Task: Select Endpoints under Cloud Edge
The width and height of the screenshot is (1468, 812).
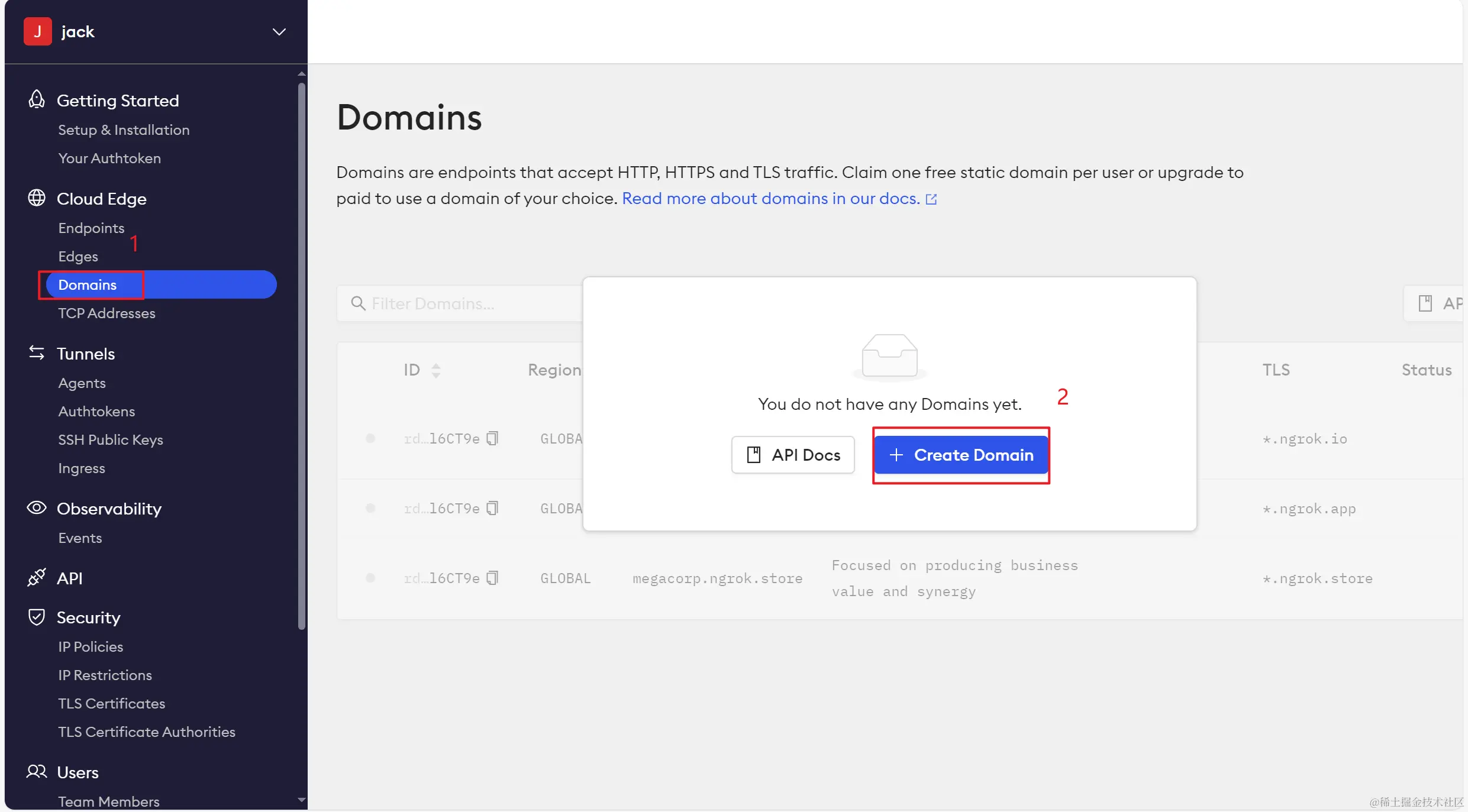Action: coord(91,228)
